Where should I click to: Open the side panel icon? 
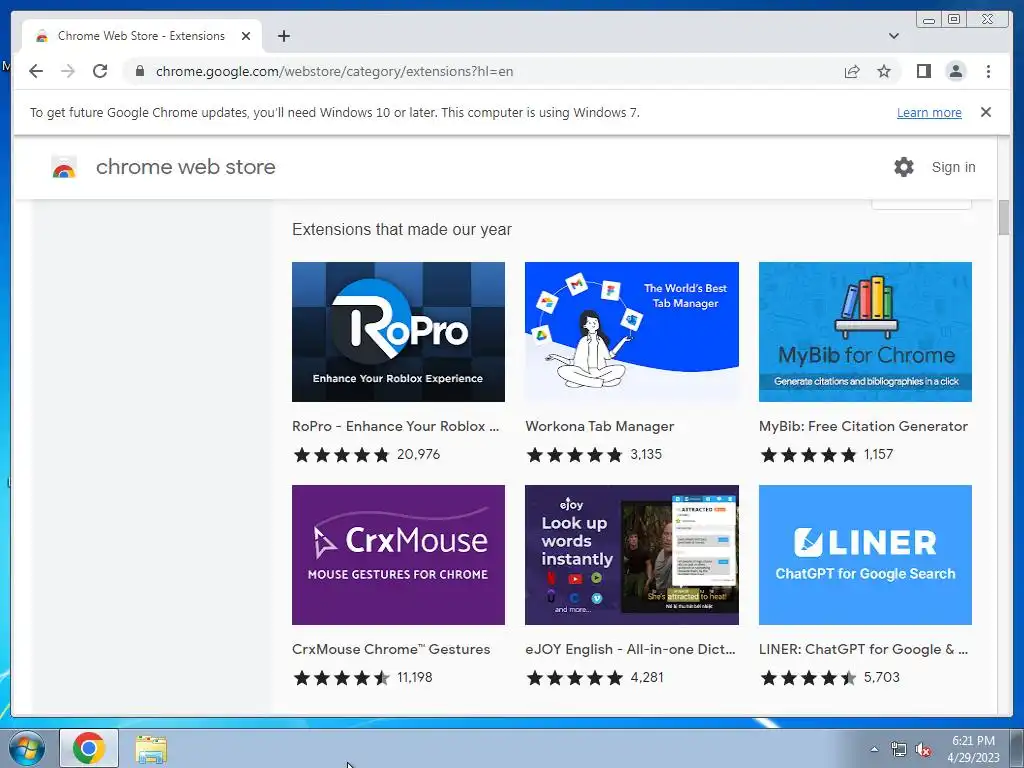[923, 71]
